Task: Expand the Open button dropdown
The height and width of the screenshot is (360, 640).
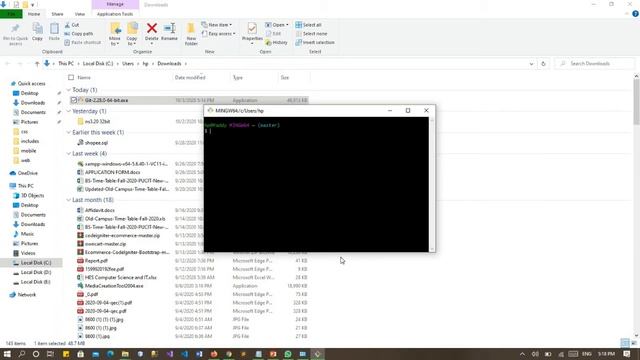Action: point(287,25)
